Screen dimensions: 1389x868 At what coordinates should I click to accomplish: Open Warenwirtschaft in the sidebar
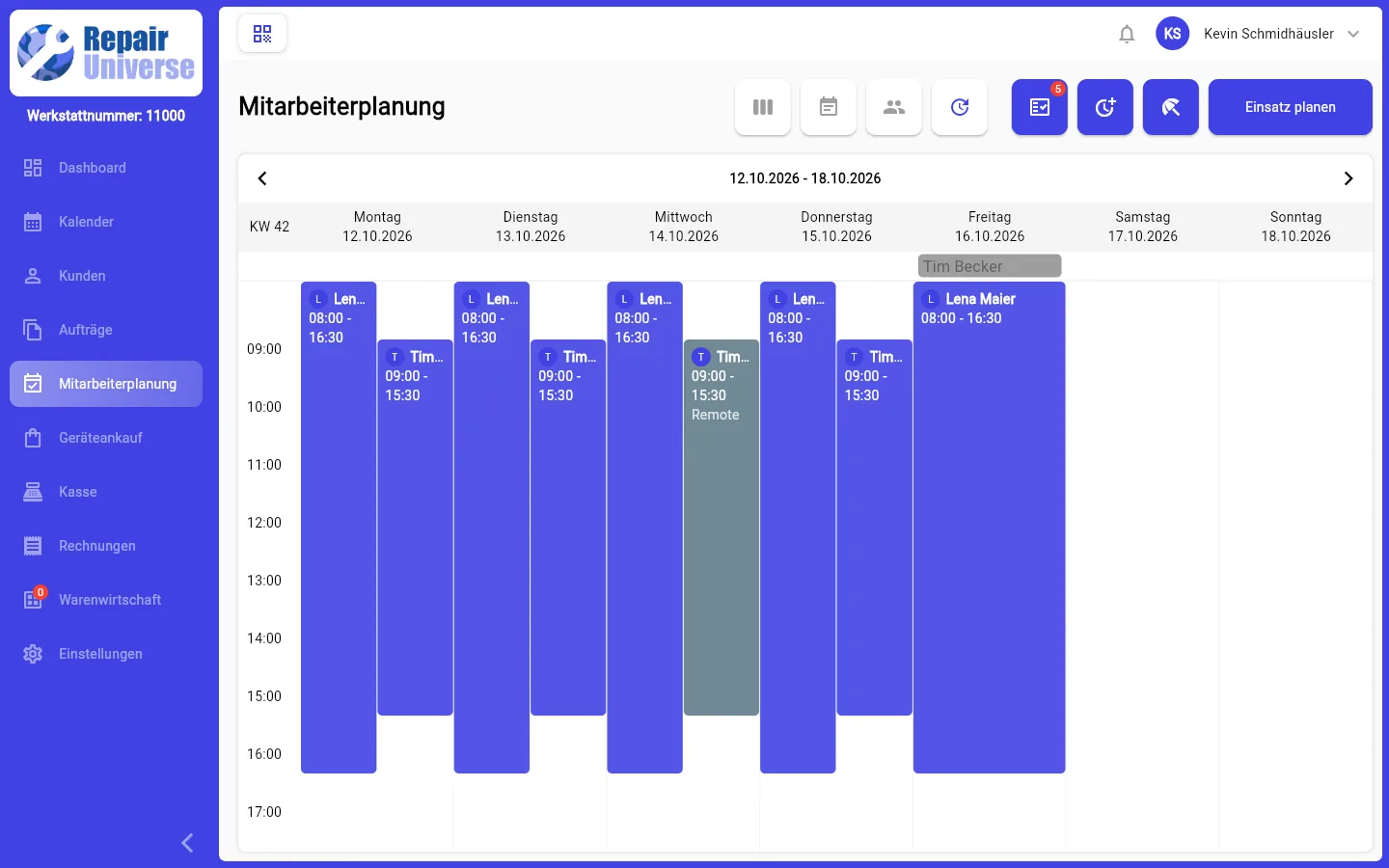click(106, 600)
